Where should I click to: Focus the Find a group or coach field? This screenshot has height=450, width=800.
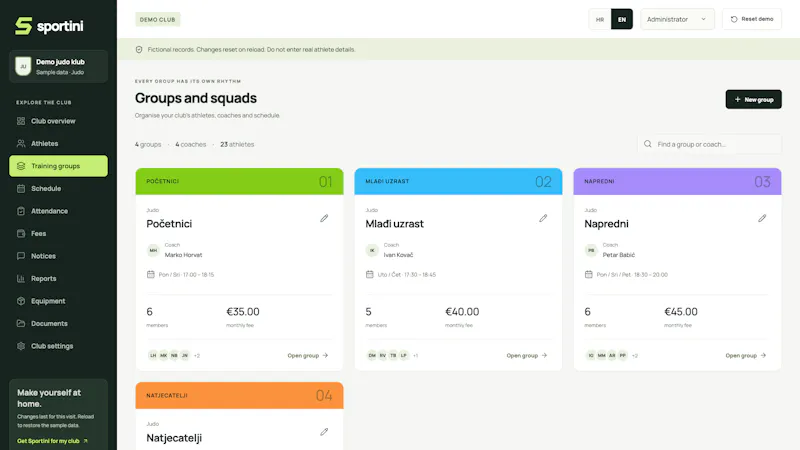(x=710, y=144)
